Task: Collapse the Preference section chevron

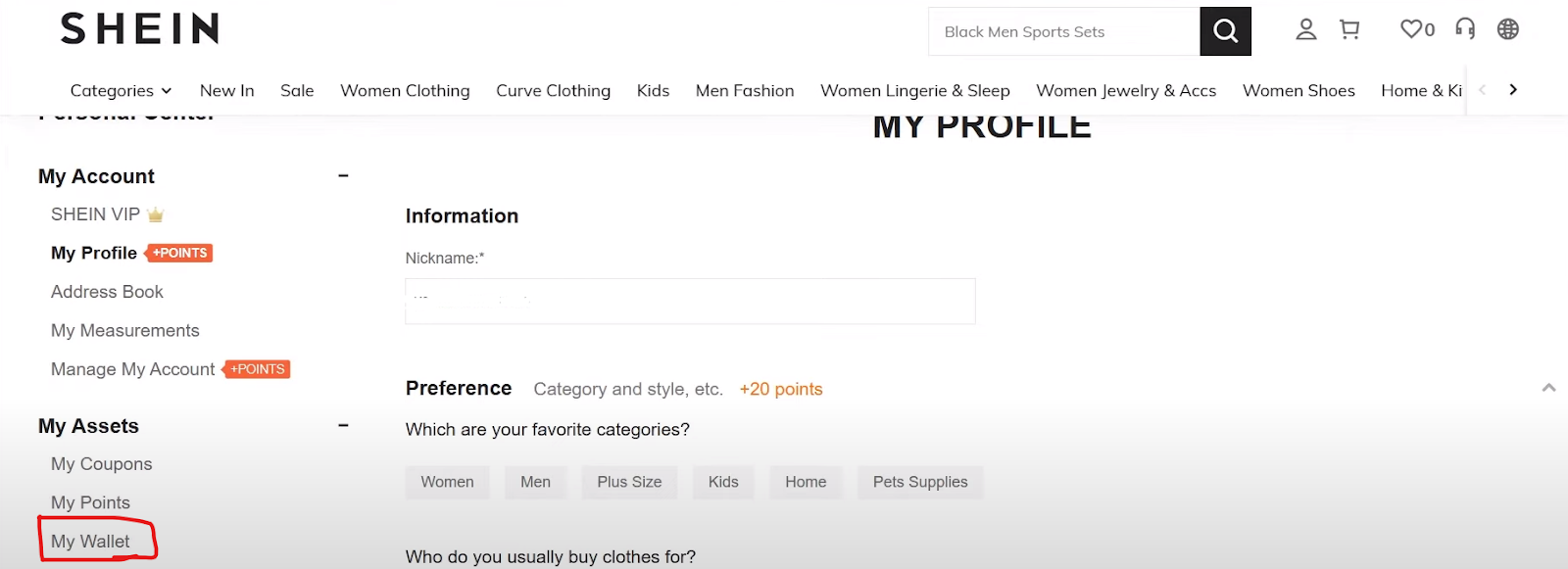Action: tap(1548, 388)
